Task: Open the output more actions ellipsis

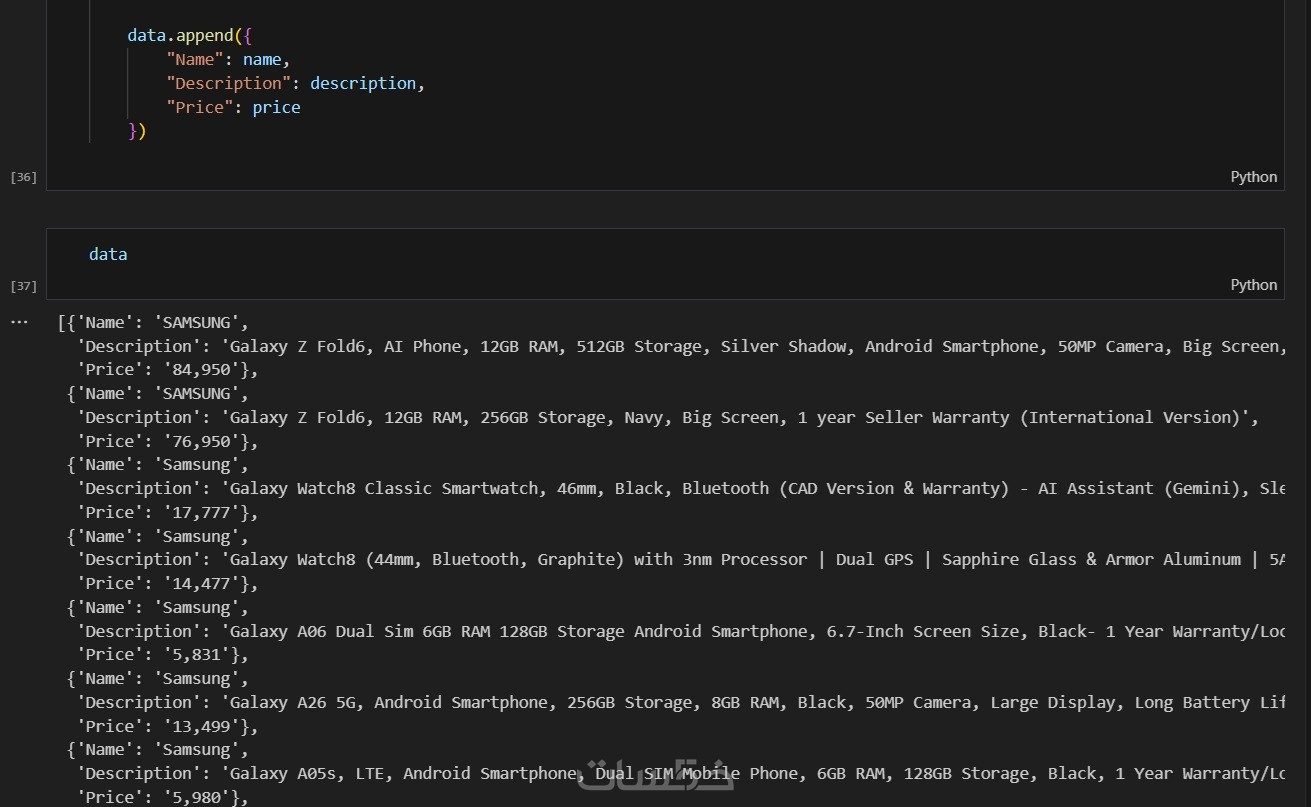Action: click(20, 322)
